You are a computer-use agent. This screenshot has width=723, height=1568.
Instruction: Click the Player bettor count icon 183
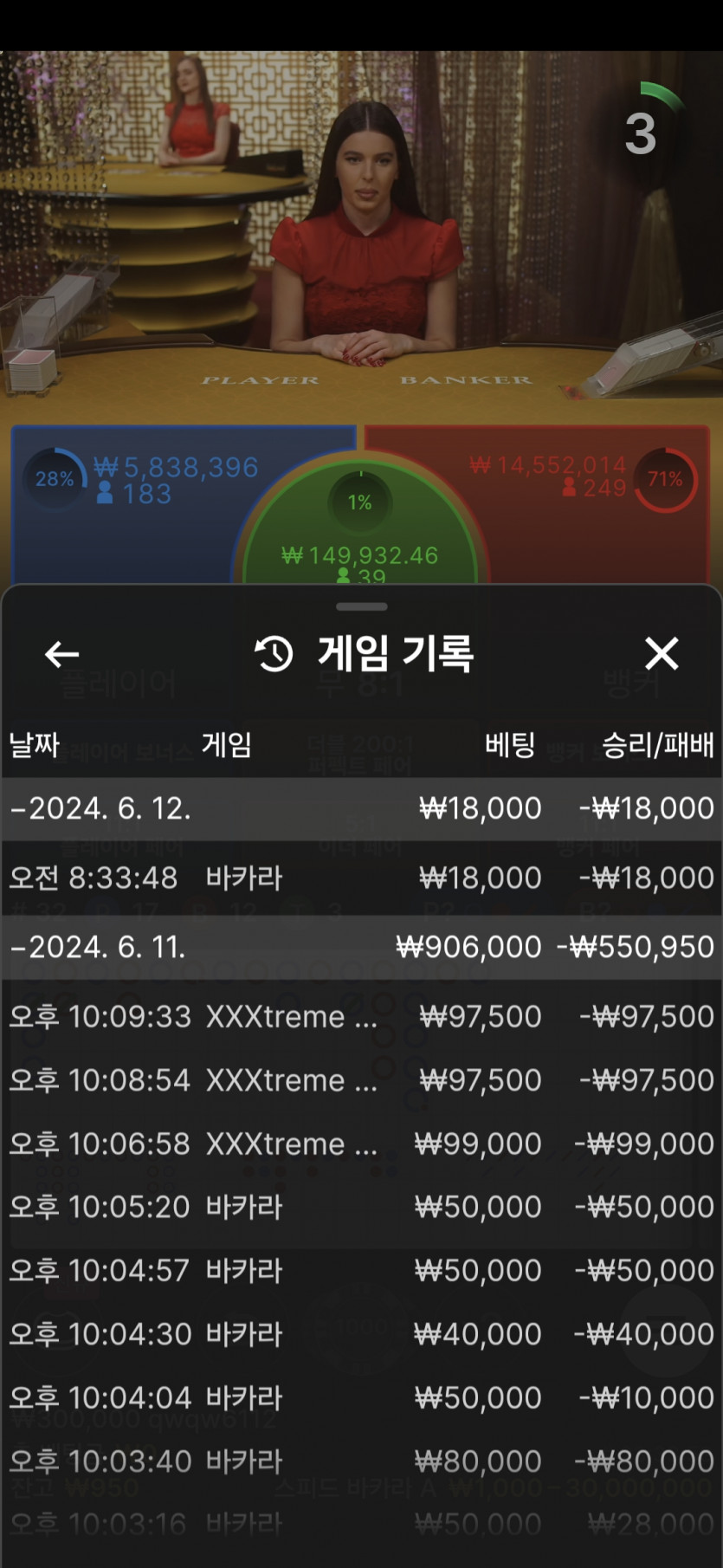105,494
